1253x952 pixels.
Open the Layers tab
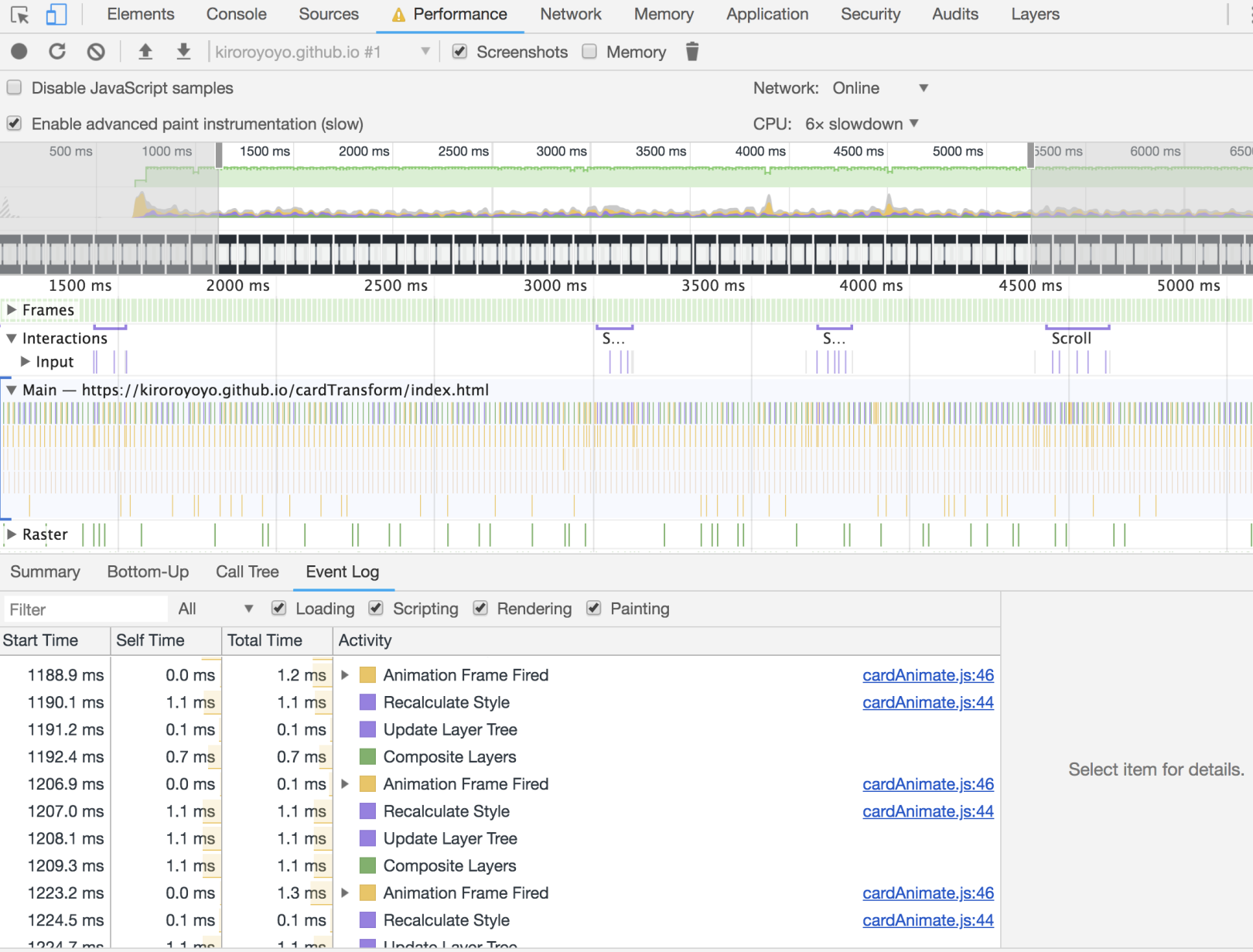click(x=1036, y=15)
